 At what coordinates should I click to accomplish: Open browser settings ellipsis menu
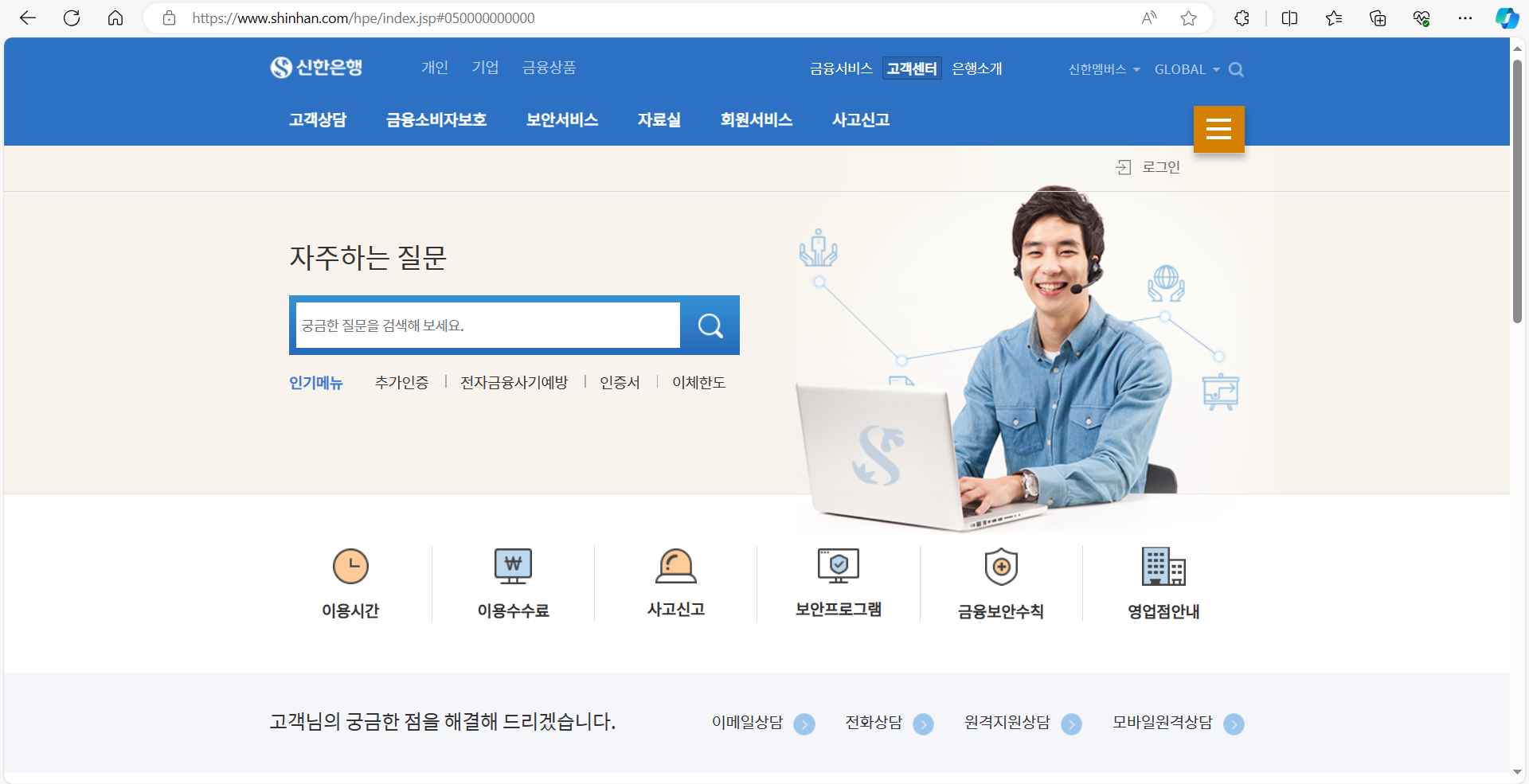pos(1465,18)
